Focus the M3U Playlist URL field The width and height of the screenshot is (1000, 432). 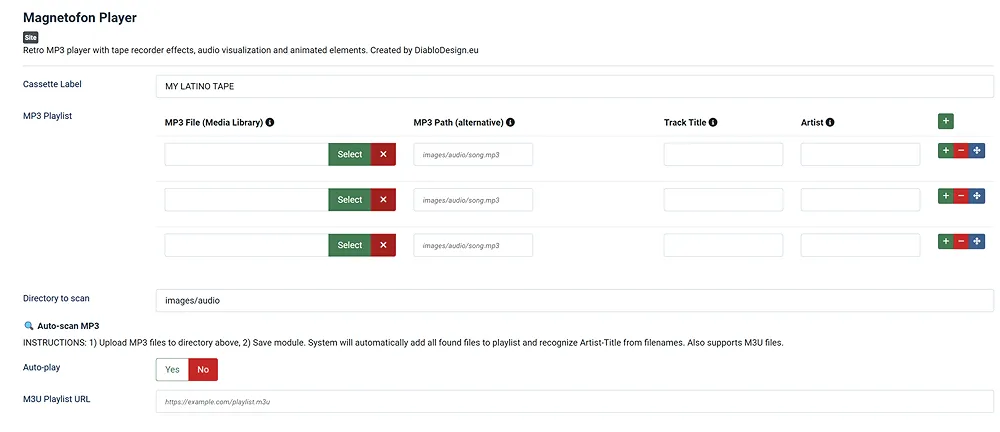(x=574, y=401)
